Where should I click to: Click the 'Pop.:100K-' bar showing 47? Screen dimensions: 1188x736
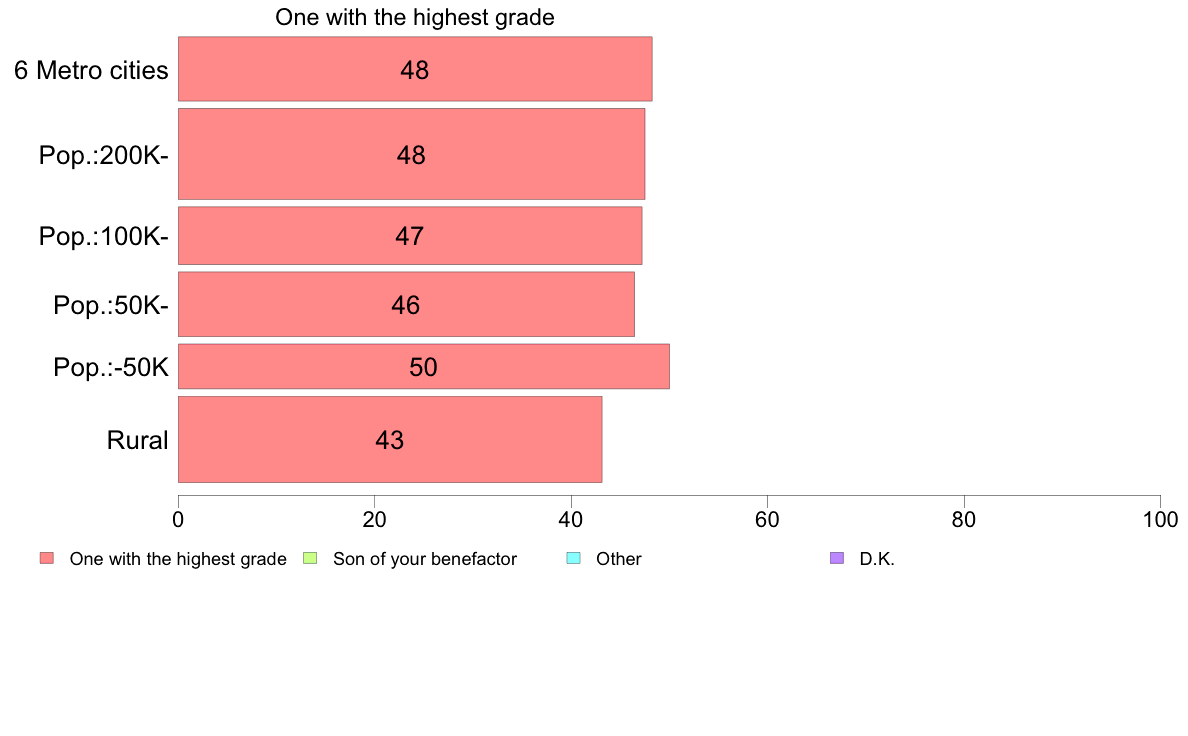[x=409, y=236]
